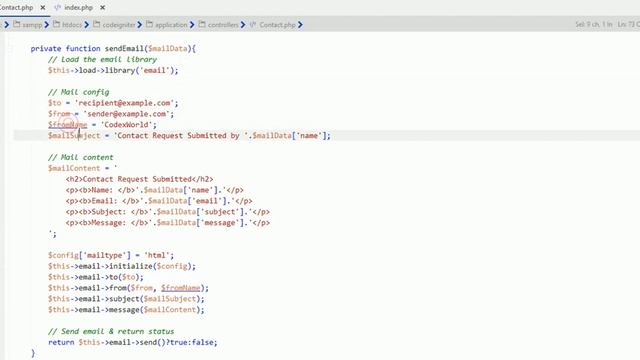Click the return email->send() line
The width and height of the screenshot is (640, 360).
133,342
